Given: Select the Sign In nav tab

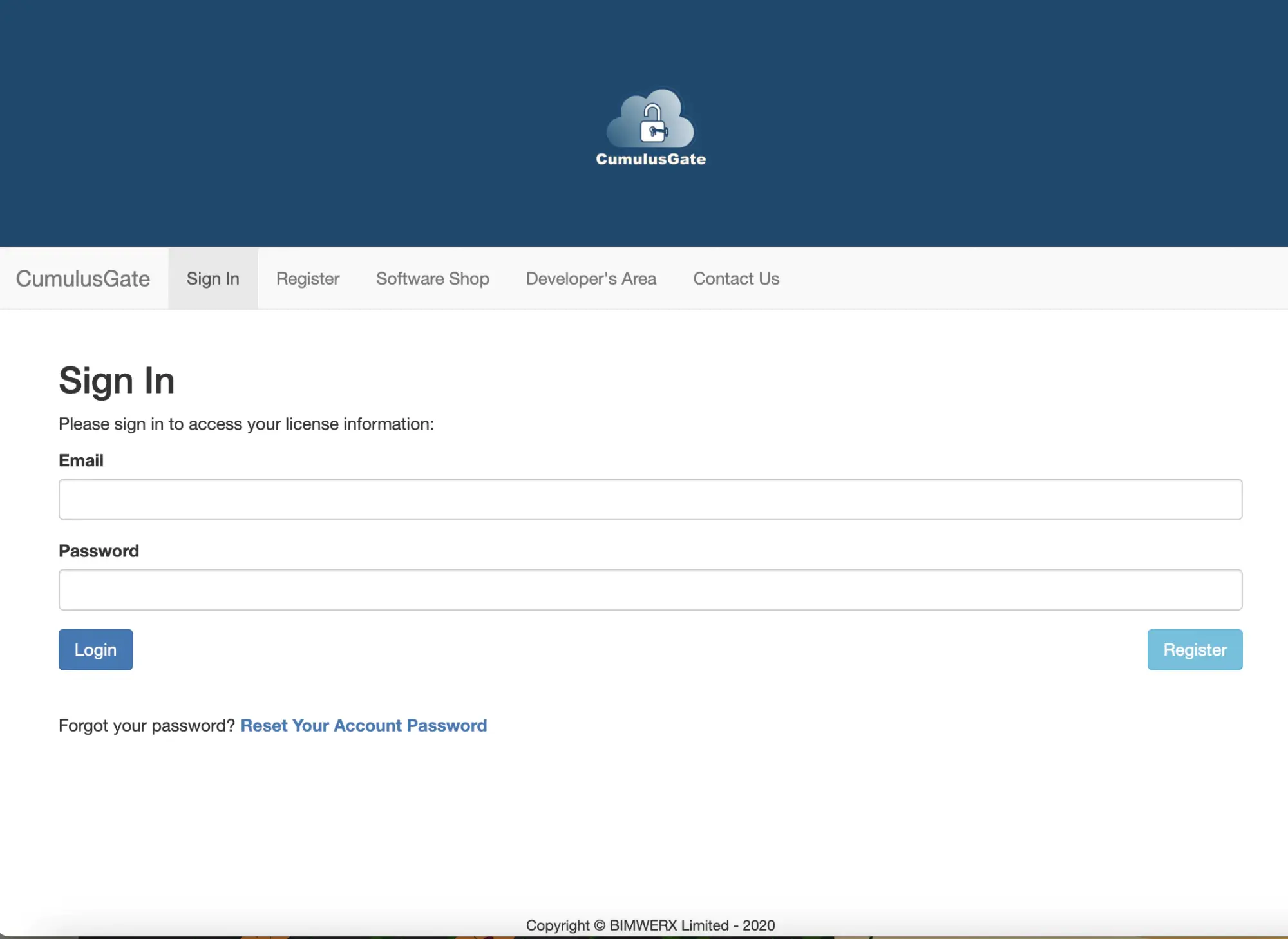Looking at the screenshot, I should [213, 279].
